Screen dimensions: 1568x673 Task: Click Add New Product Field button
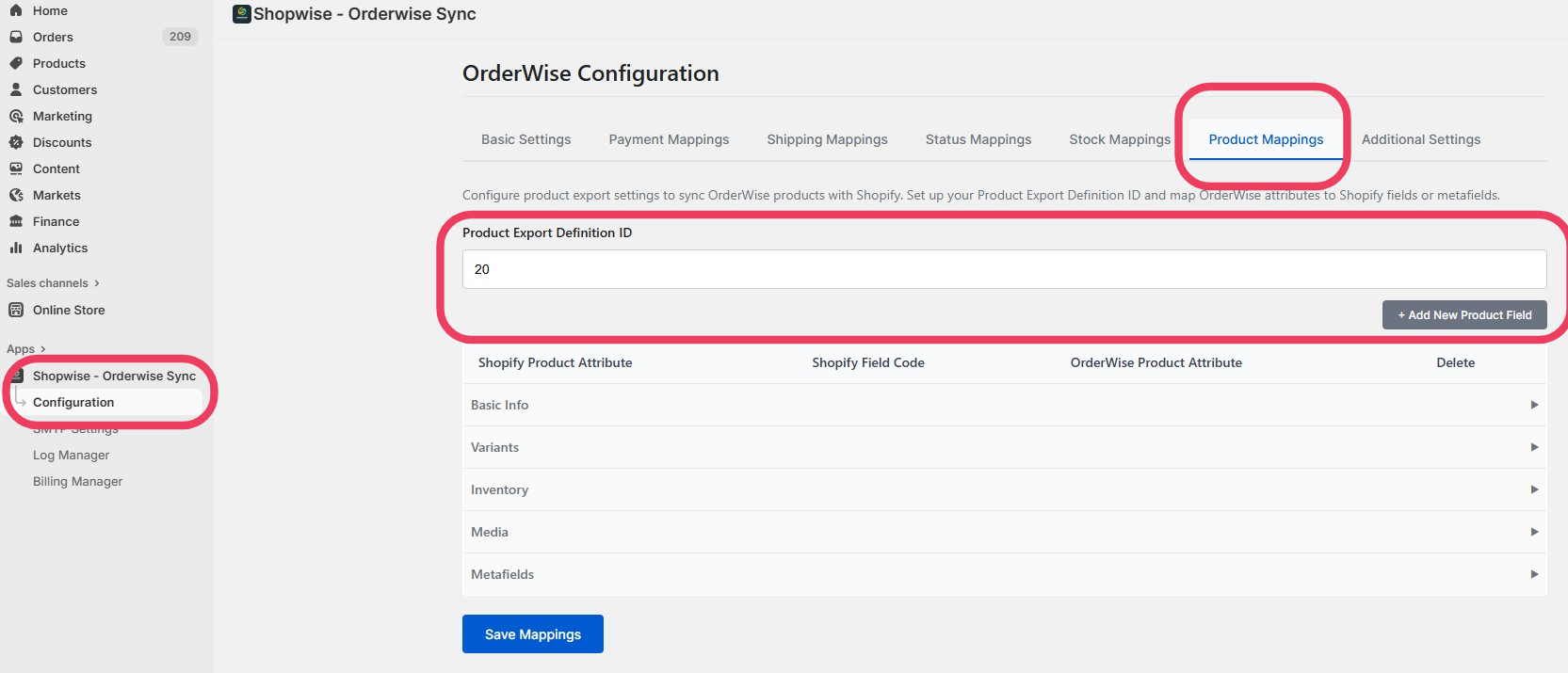point(1464,315)
